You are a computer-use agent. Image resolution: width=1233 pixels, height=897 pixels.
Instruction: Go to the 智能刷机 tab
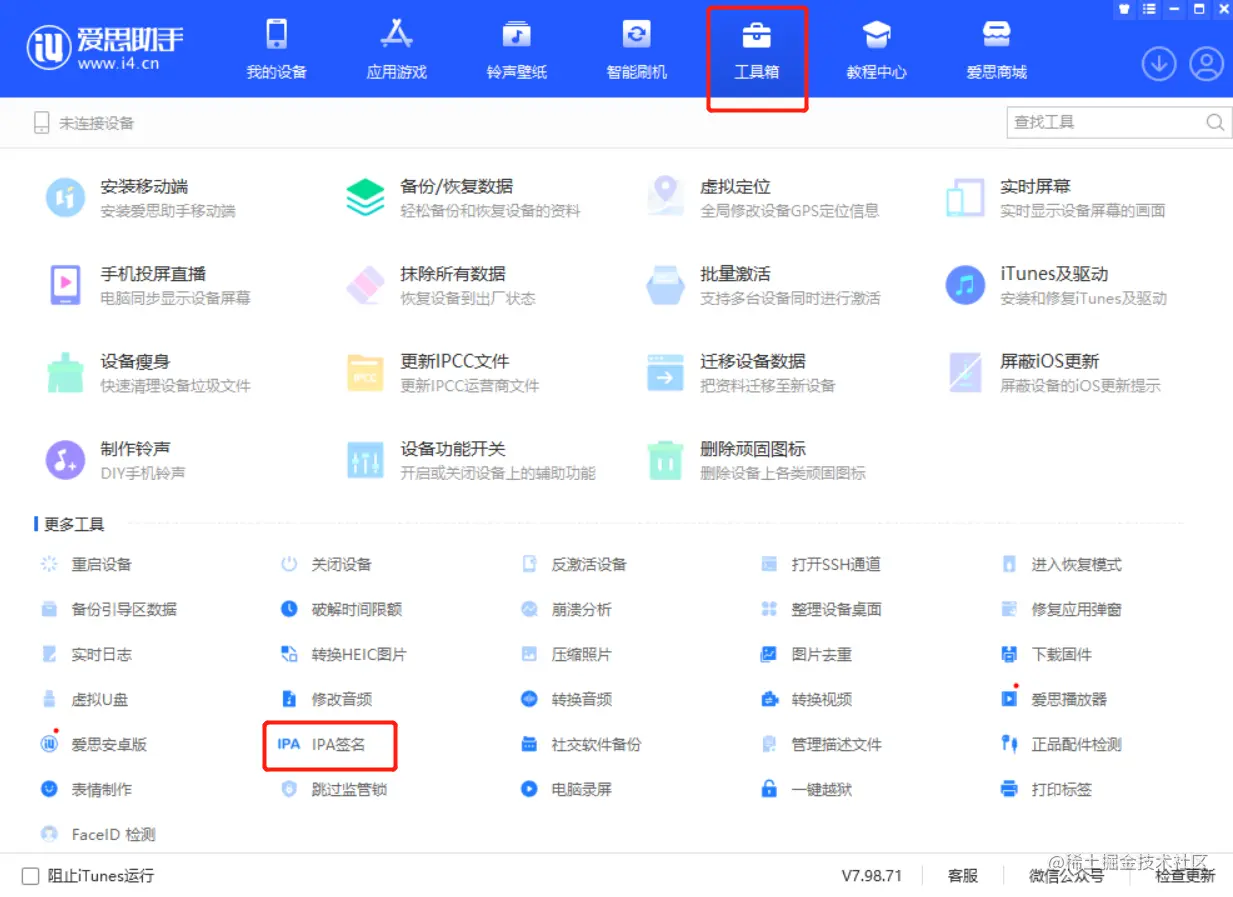click(x=637, y=49)
